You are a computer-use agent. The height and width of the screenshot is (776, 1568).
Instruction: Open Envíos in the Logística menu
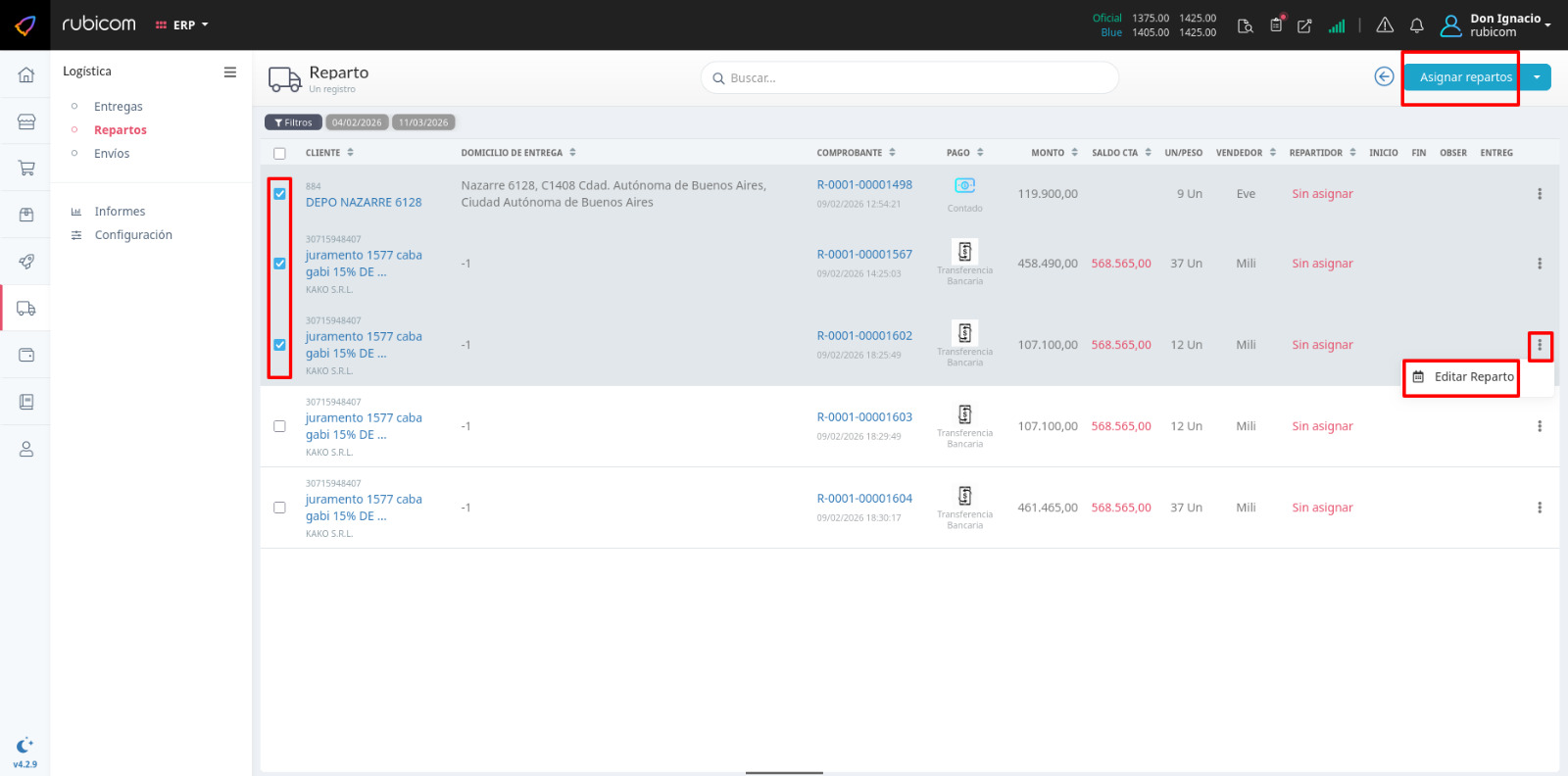[112, 154]
